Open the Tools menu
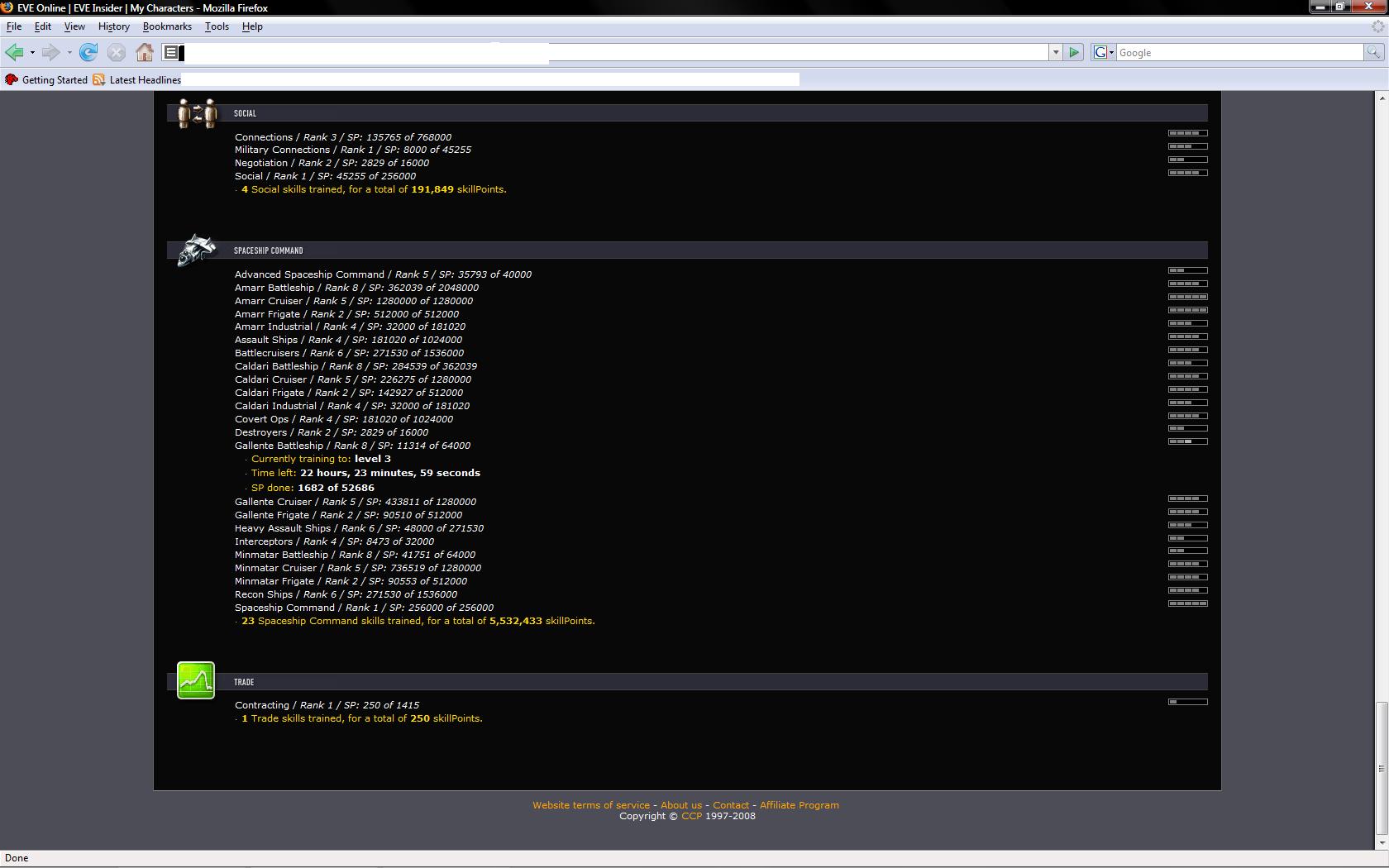Viewport: 1389px width, 868px height. point(217,26)
